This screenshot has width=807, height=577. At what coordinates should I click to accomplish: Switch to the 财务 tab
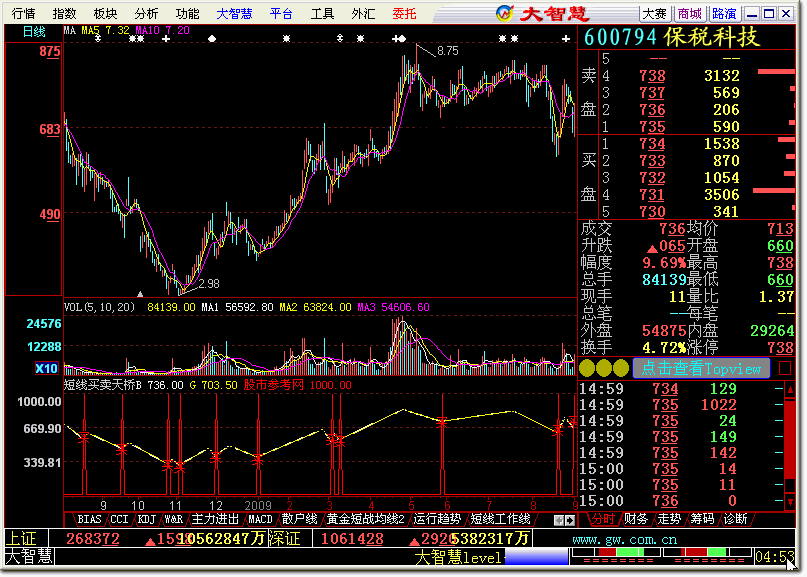pyautogui.click(x=636, y=519)
